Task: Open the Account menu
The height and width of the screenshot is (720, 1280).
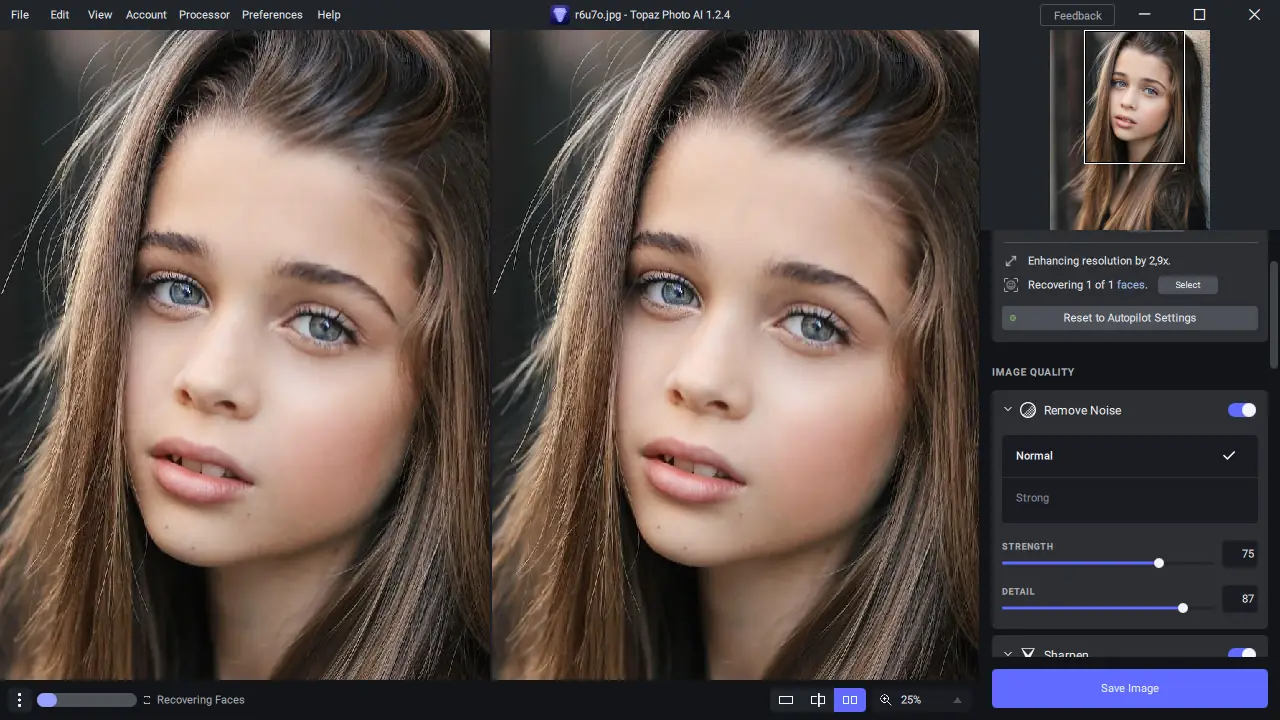Action: tap(146, 15)
